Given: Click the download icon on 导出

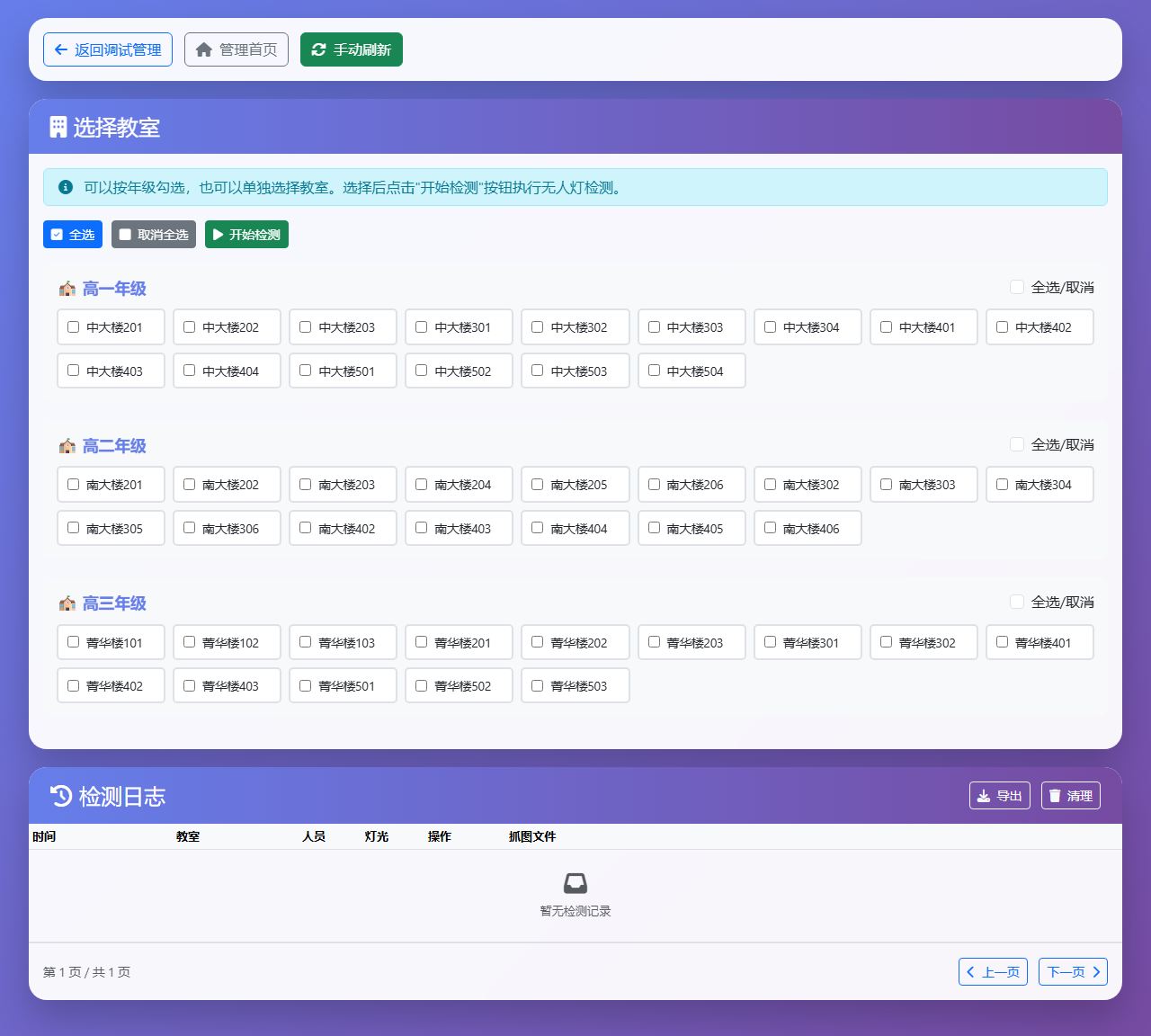Looking at the screenshot, I should [984, 796].
